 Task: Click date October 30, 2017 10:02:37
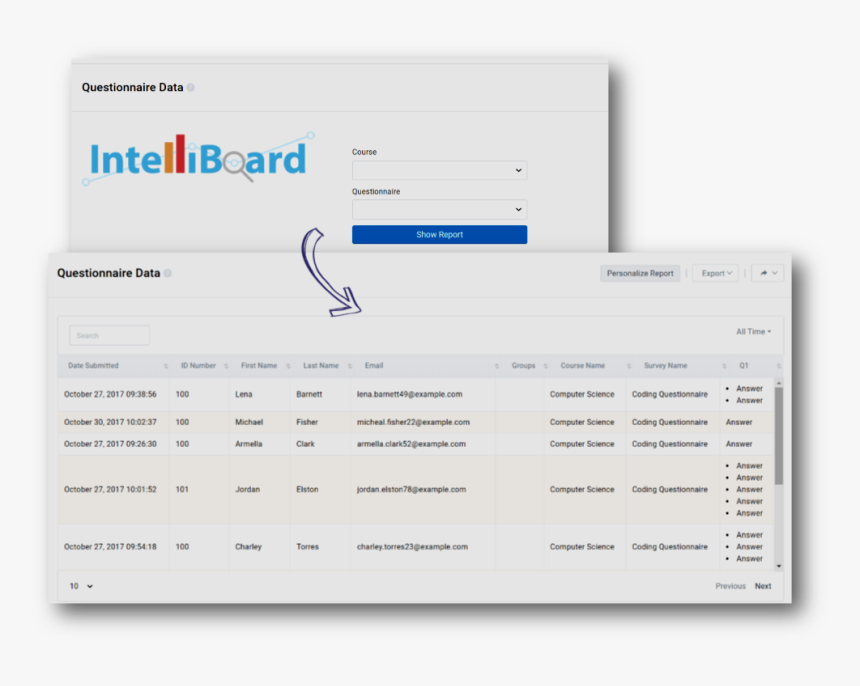[110, 422]
